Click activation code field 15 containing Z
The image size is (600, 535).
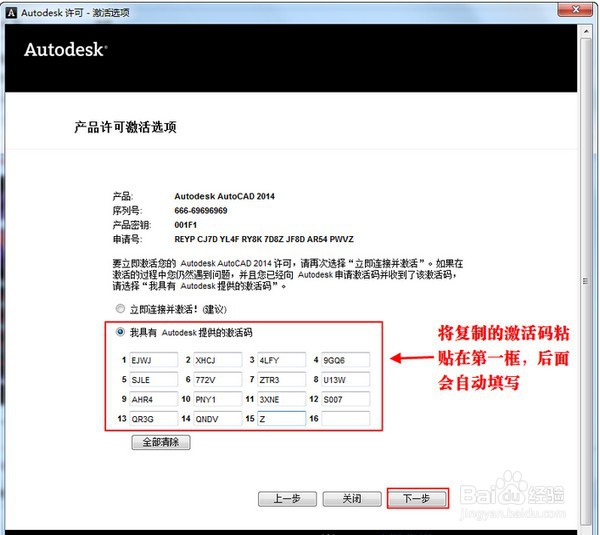281,418
